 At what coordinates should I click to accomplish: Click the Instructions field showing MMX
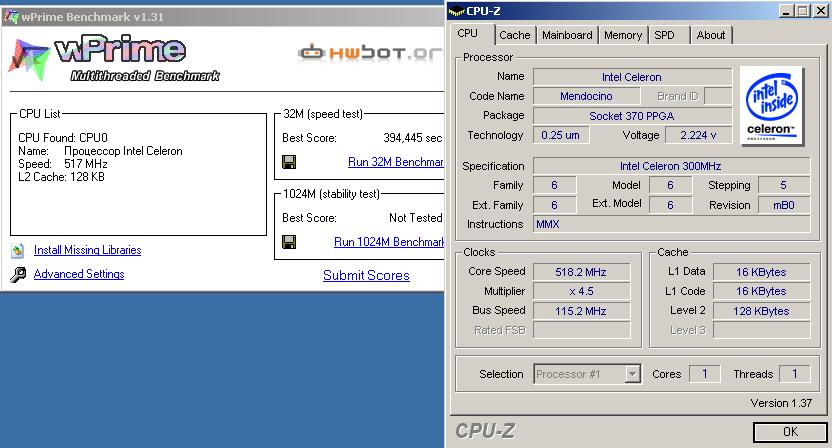pos(671,224)
